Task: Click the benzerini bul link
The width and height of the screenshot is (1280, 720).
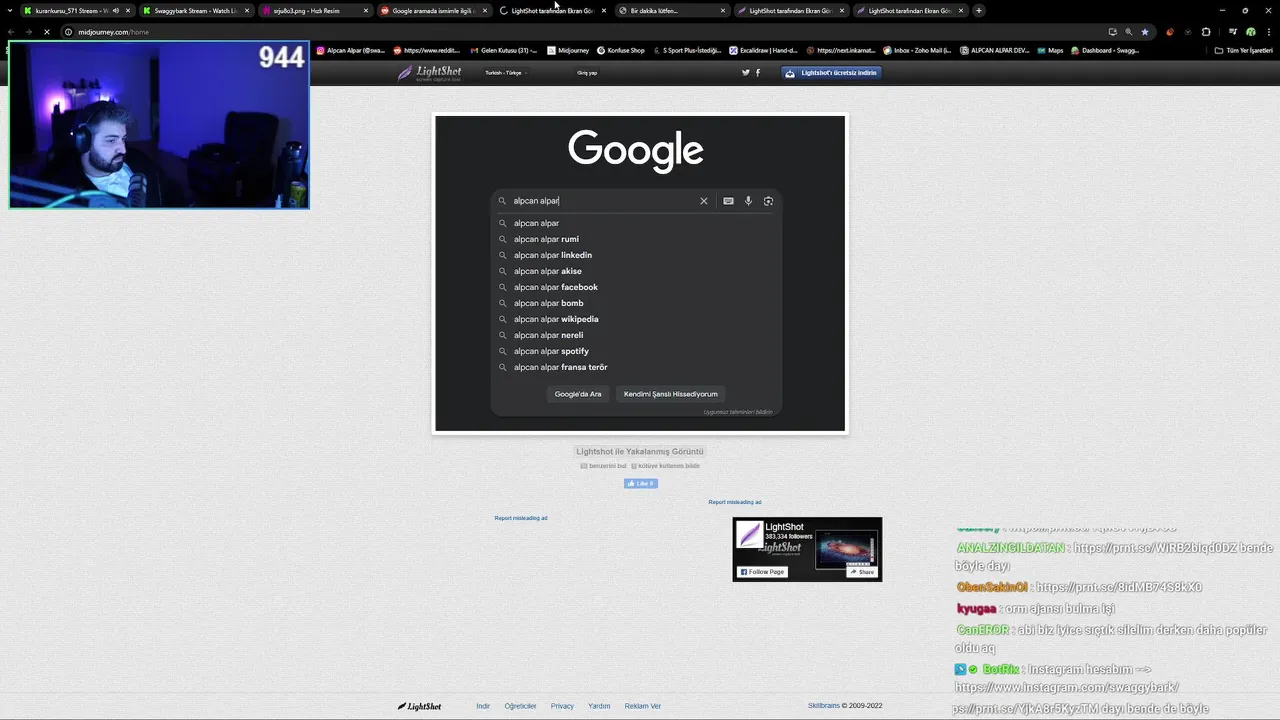Action: point(604,466)
